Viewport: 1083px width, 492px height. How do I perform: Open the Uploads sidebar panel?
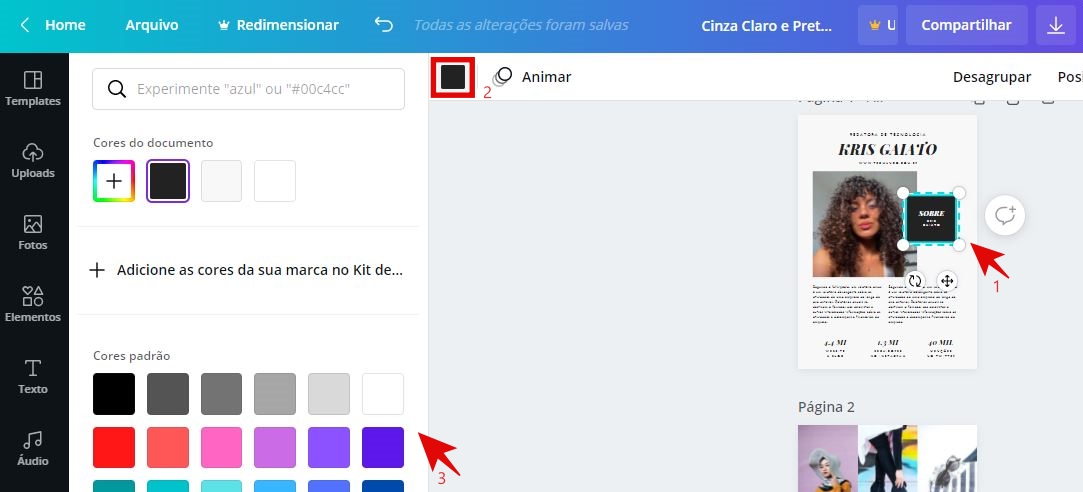click(32, 160)
